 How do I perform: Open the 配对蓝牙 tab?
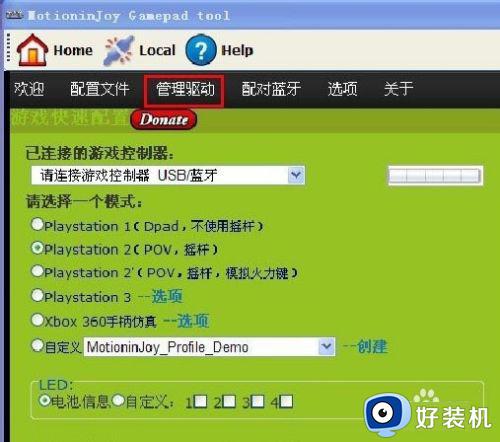point(271,89)
